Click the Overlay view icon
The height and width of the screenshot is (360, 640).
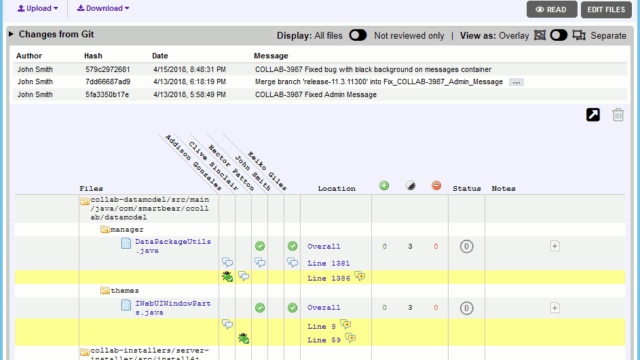point(540,35)
